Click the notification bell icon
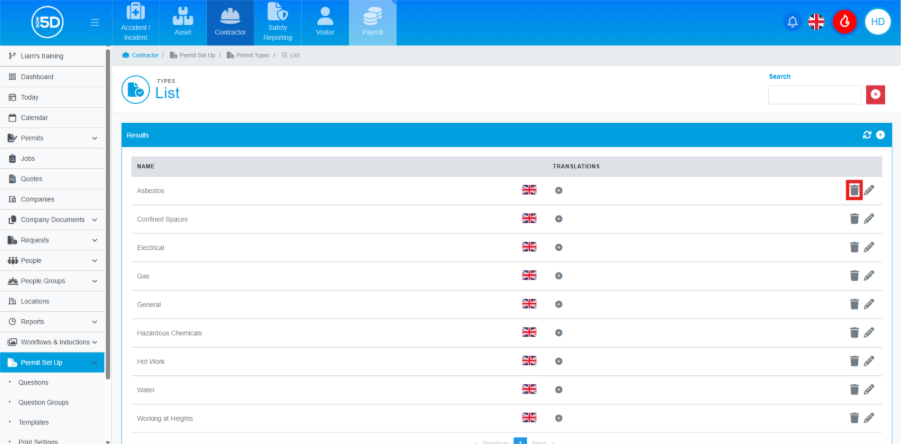Image resolution: width=903 pixels, height=444 pixels. point(793,22)
